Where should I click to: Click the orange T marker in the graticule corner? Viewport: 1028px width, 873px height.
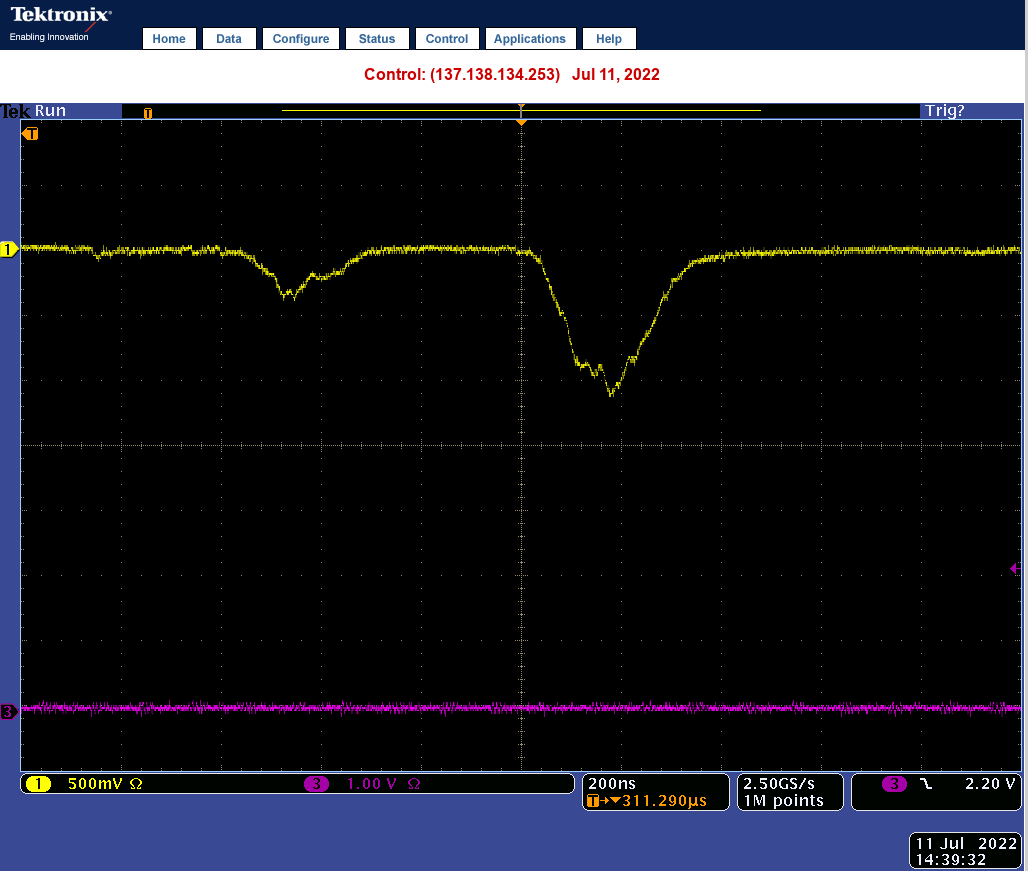coord(31,133)
